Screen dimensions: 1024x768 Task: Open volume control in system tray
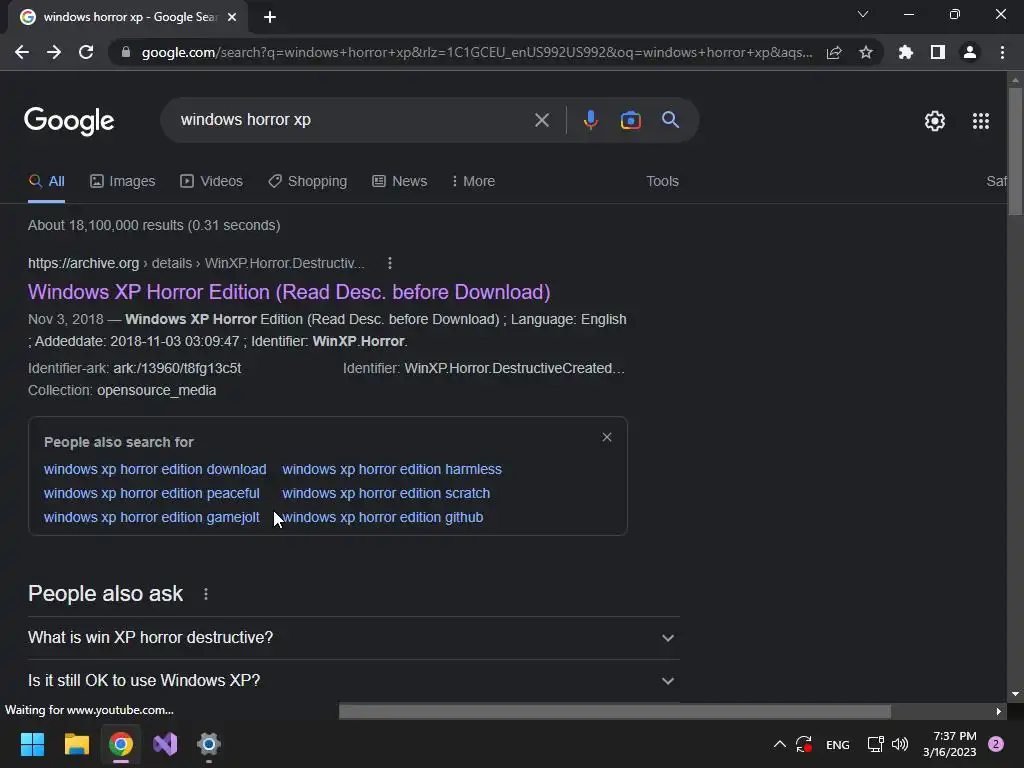tap(900, 744)
